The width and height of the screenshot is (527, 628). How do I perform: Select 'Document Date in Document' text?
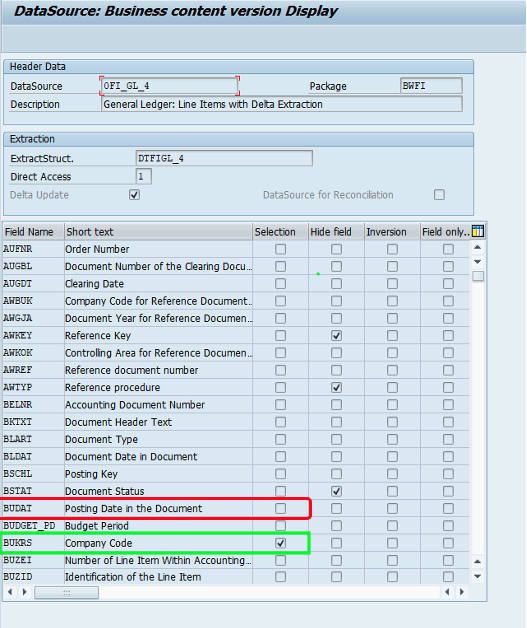point(131,457)
